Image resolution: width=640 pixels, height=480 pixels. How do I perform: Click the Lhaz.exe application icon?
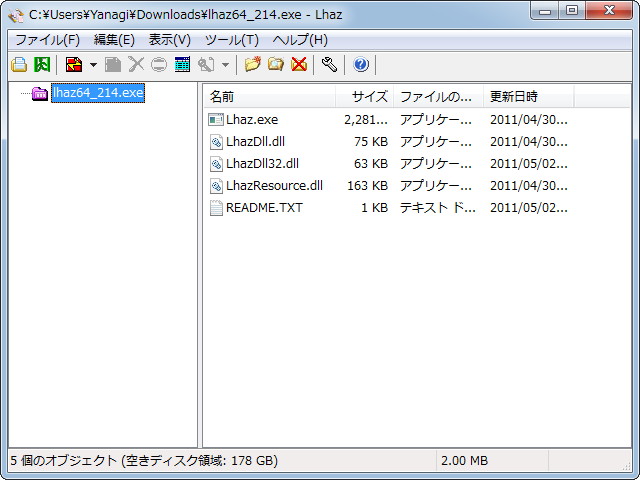(216, 120)
